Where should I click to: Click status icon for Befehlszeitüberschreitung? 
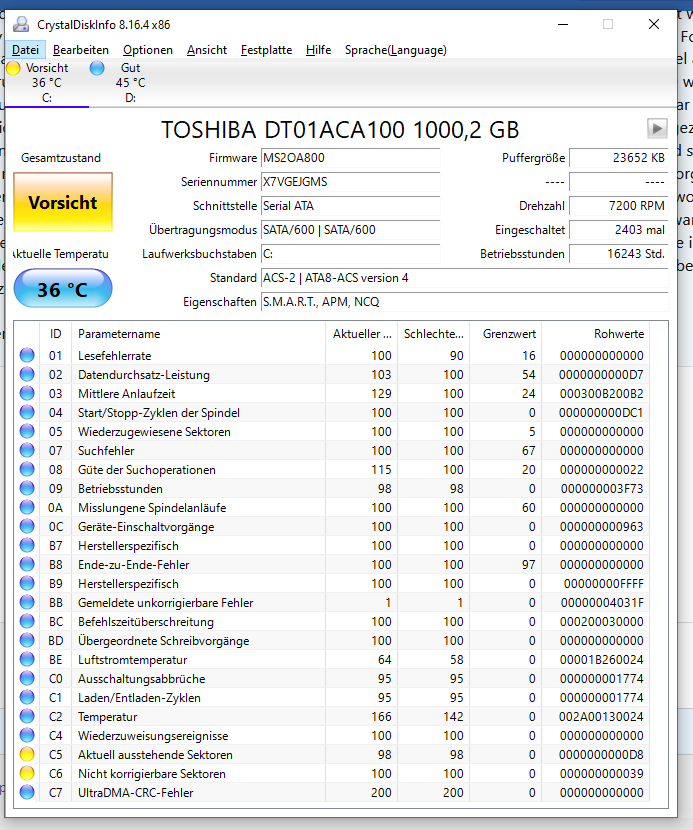[27, 621]
